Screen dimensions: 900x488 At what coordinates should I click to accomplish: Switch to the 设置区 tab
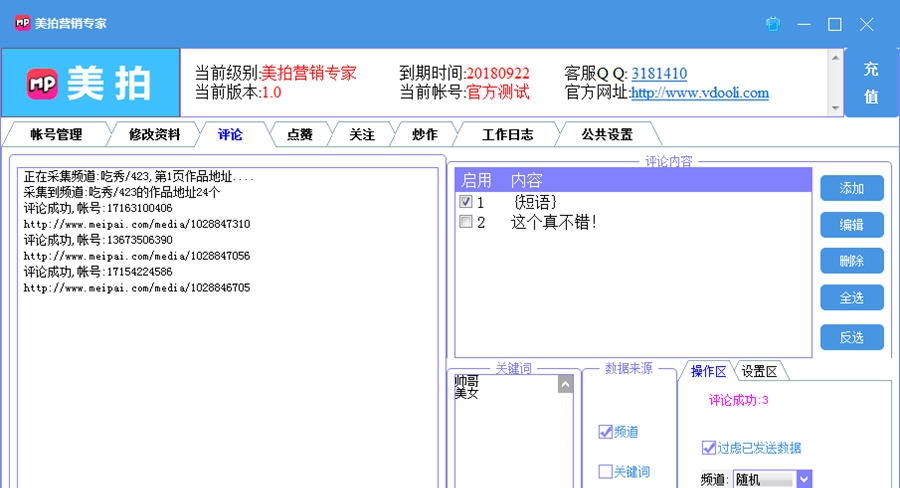(759, 371)
